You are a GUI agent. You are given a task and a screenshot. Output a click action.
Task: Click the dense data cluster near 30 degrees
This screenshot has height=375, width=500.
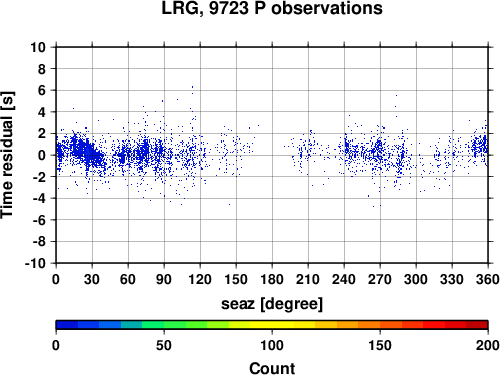click(x=87, y=153)
